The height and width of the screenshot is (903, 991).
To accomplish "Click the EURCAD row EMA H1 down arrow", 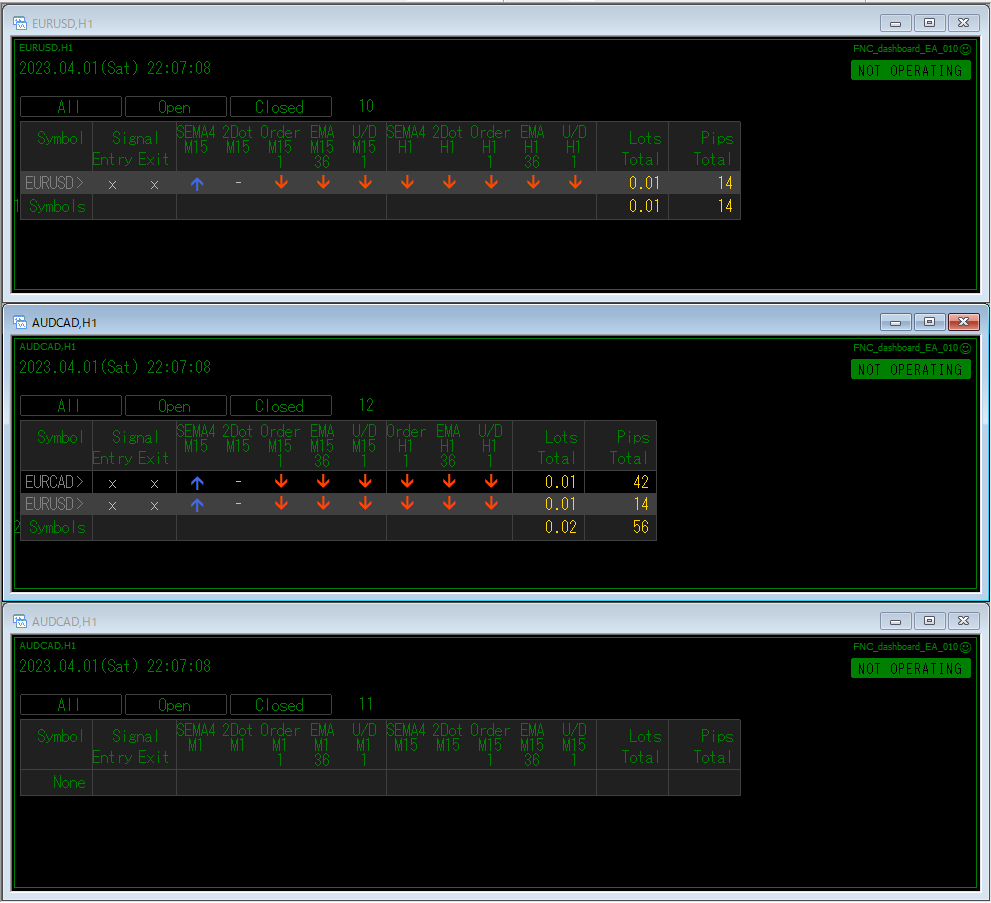I will pos(449,482).
